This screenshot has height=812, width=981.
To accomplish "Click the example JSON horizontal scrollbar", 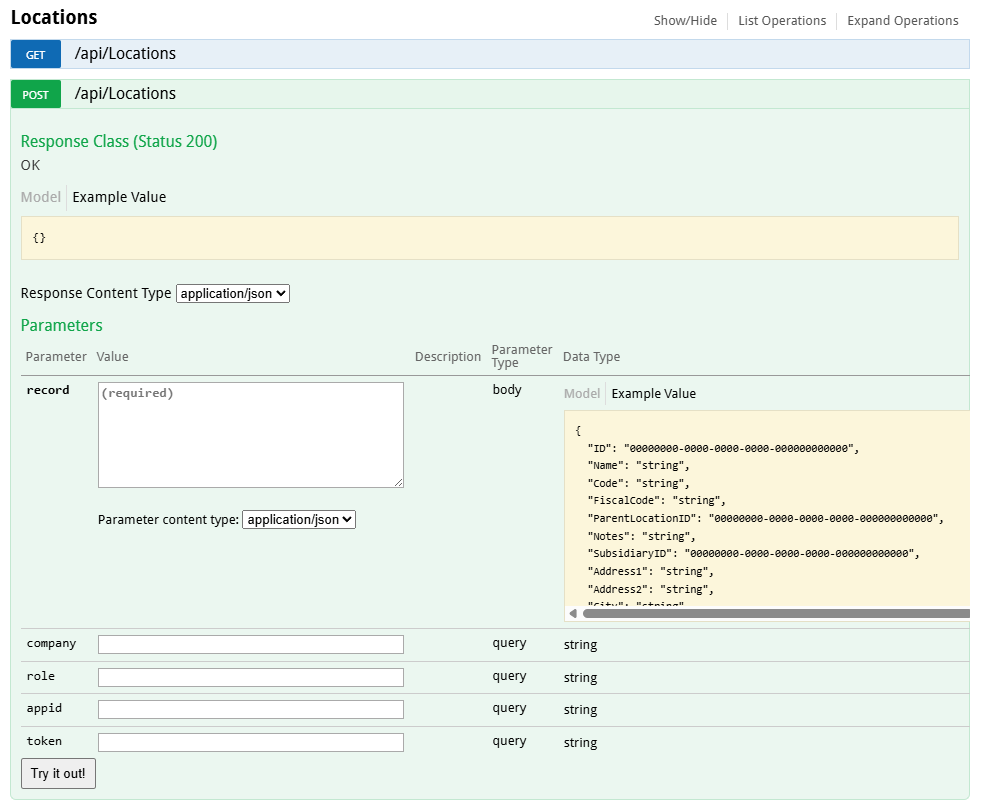I will [x=775, y=614].
